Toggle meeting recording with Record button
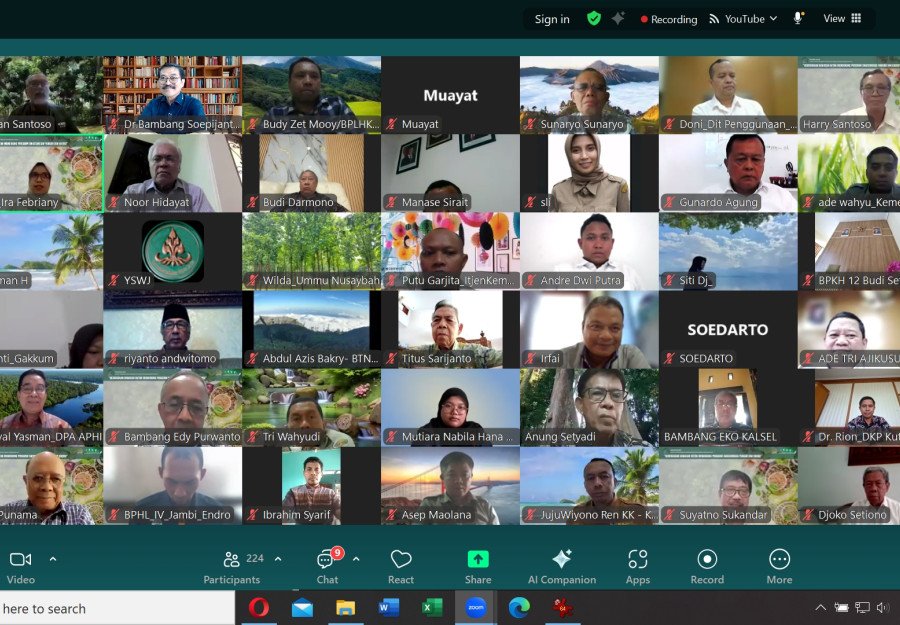Image resolution: width=900 pixels, height=625 pixels. [x=707, y=566]
